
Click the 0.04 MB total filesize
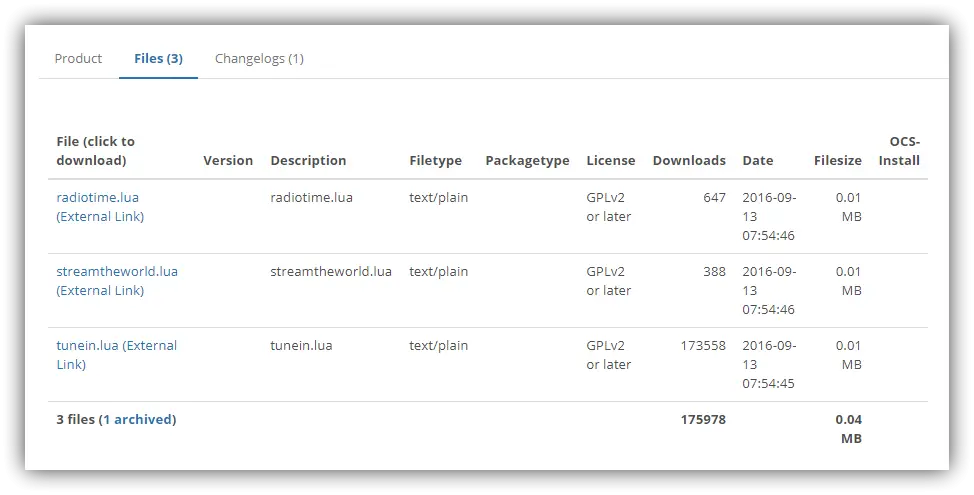(x=849, y=428)
